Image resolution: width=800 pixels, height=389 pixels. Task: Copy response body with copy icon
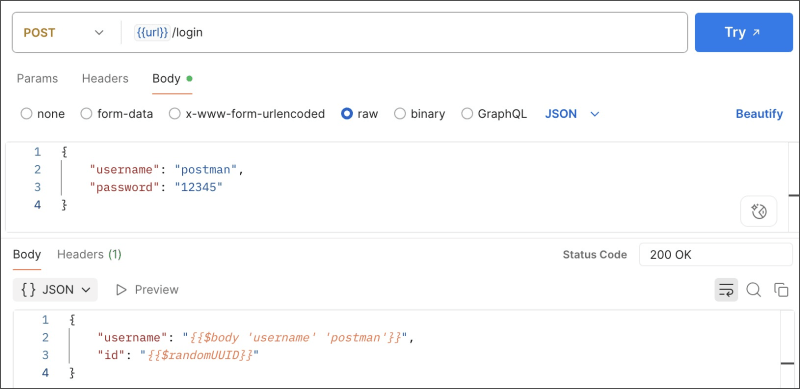781,290
